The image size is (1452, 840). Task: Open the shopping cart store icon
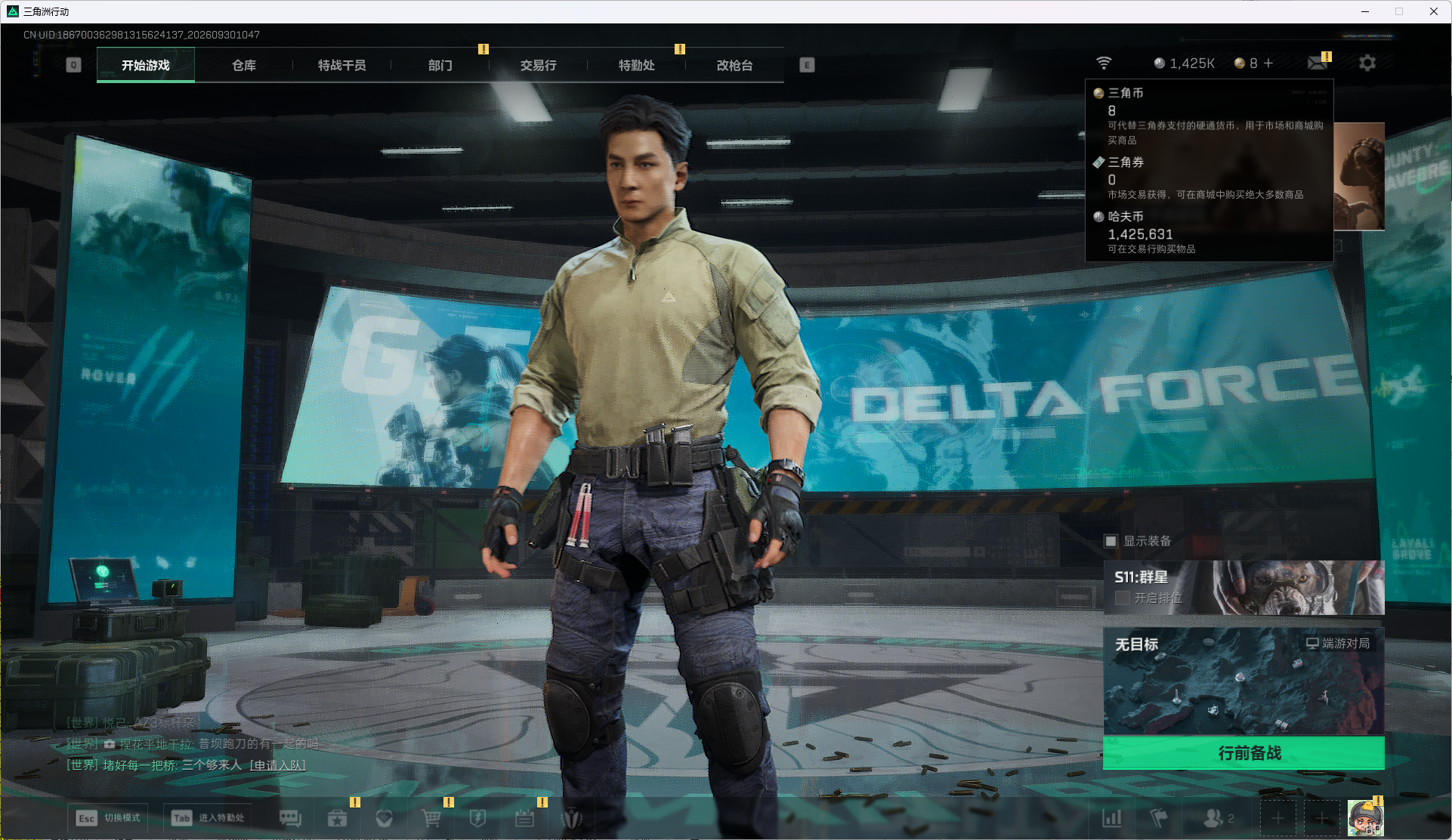click(431, 818)
